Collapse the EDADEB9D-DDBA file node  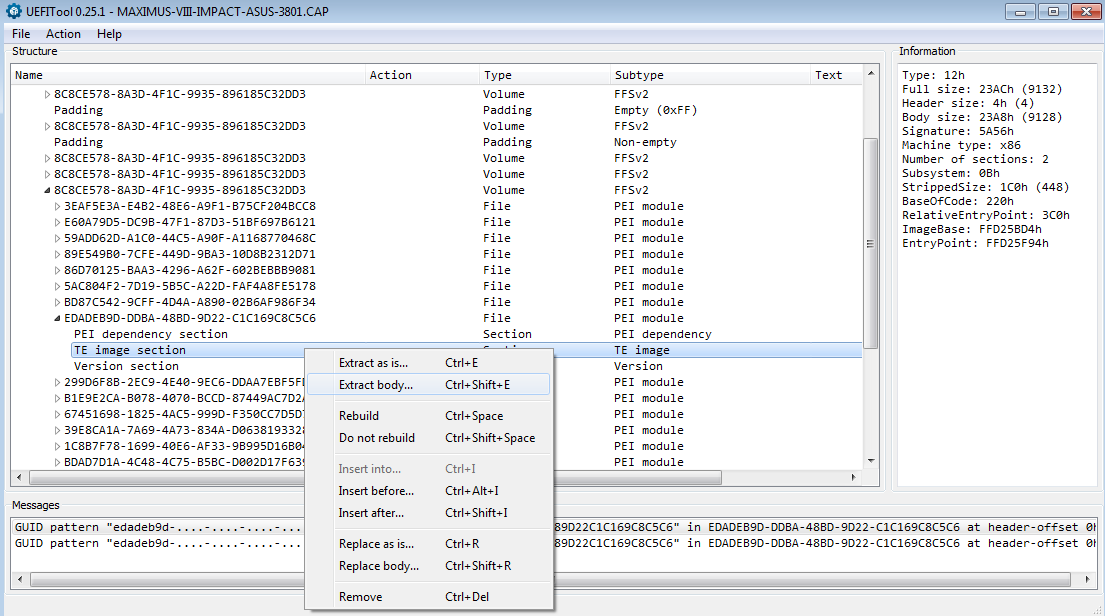pyautogui.click(x=57, y=319)
